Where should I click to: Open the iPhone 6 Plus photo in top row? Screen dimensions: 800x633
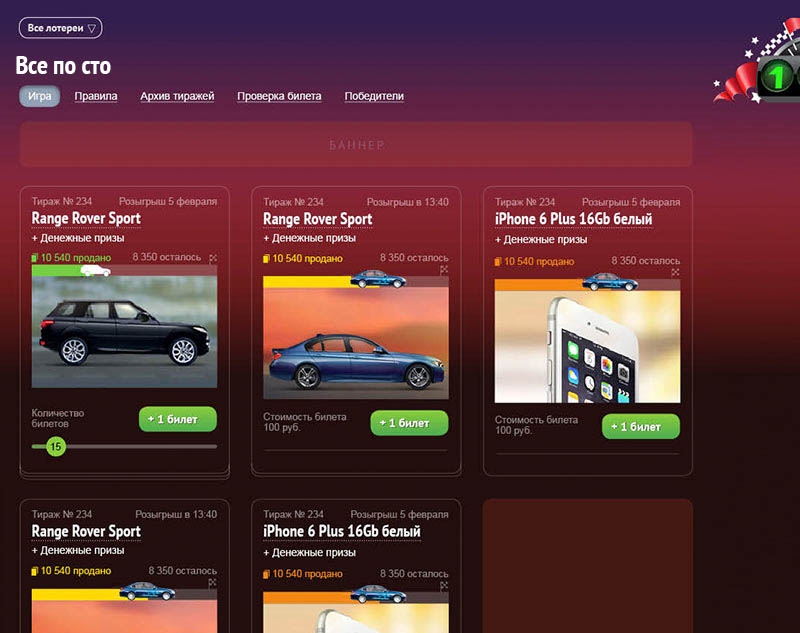click(587, 347)
